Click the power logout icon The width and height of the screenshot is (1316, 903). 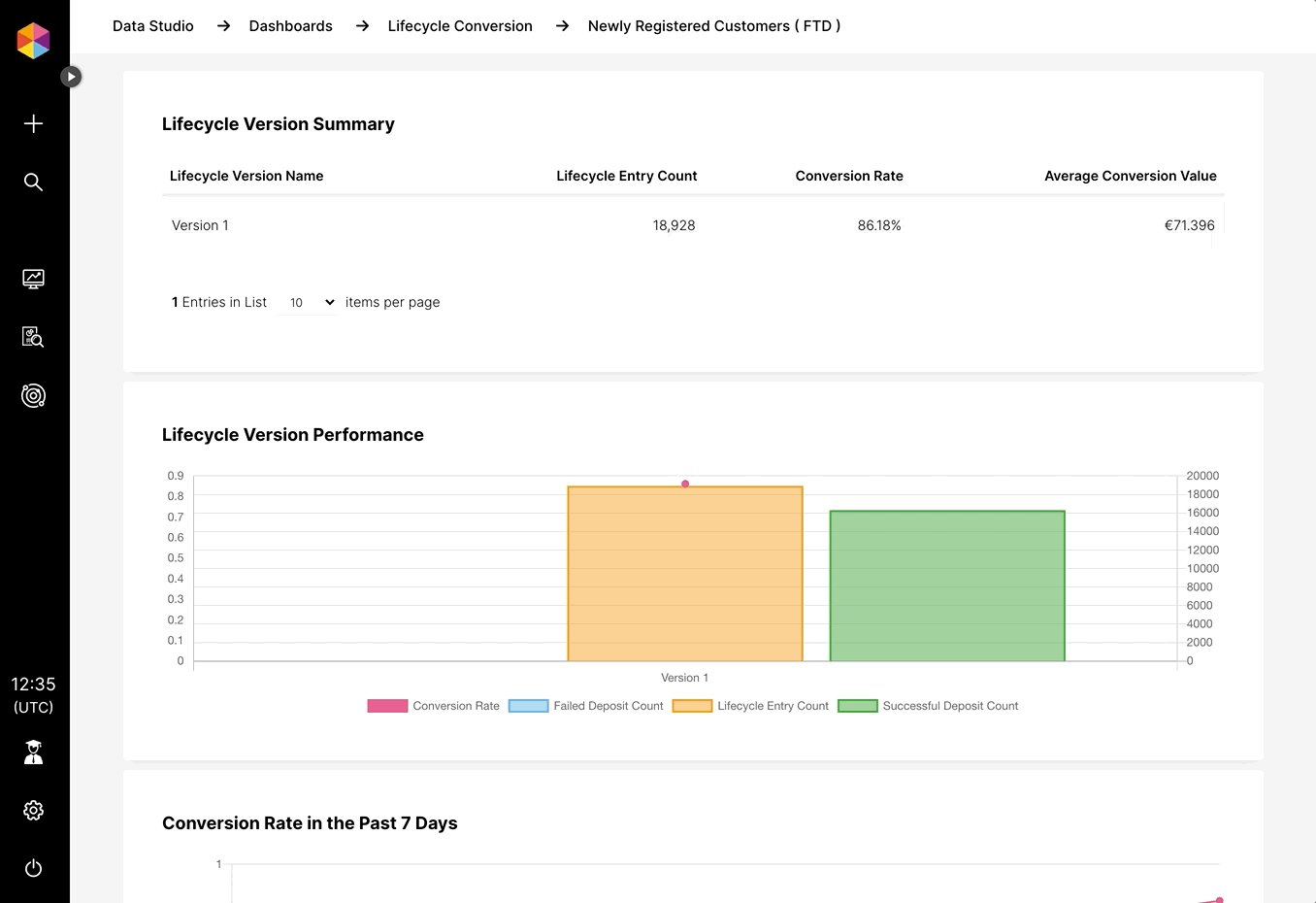point(33,868)
